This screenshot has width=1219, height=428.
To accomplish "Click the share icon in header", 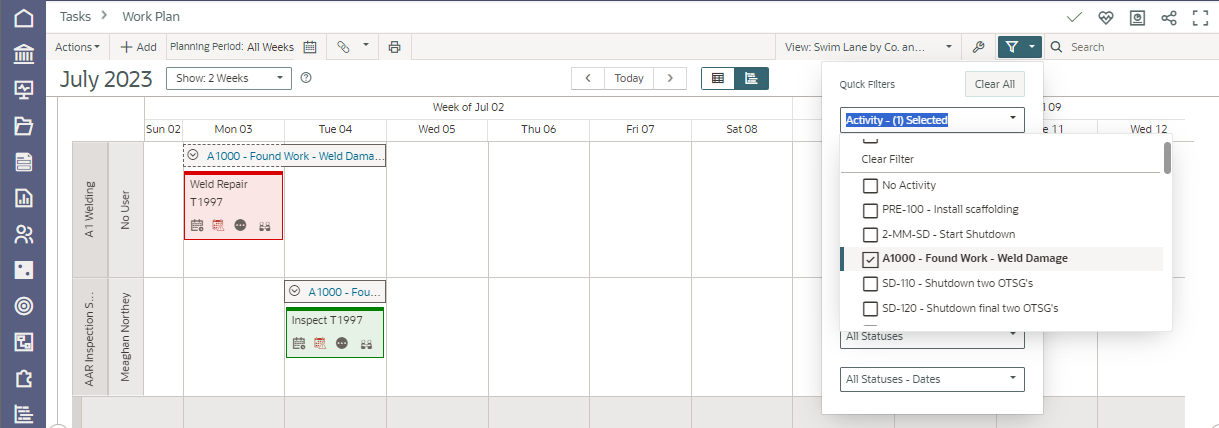I will click(1168, 17).
